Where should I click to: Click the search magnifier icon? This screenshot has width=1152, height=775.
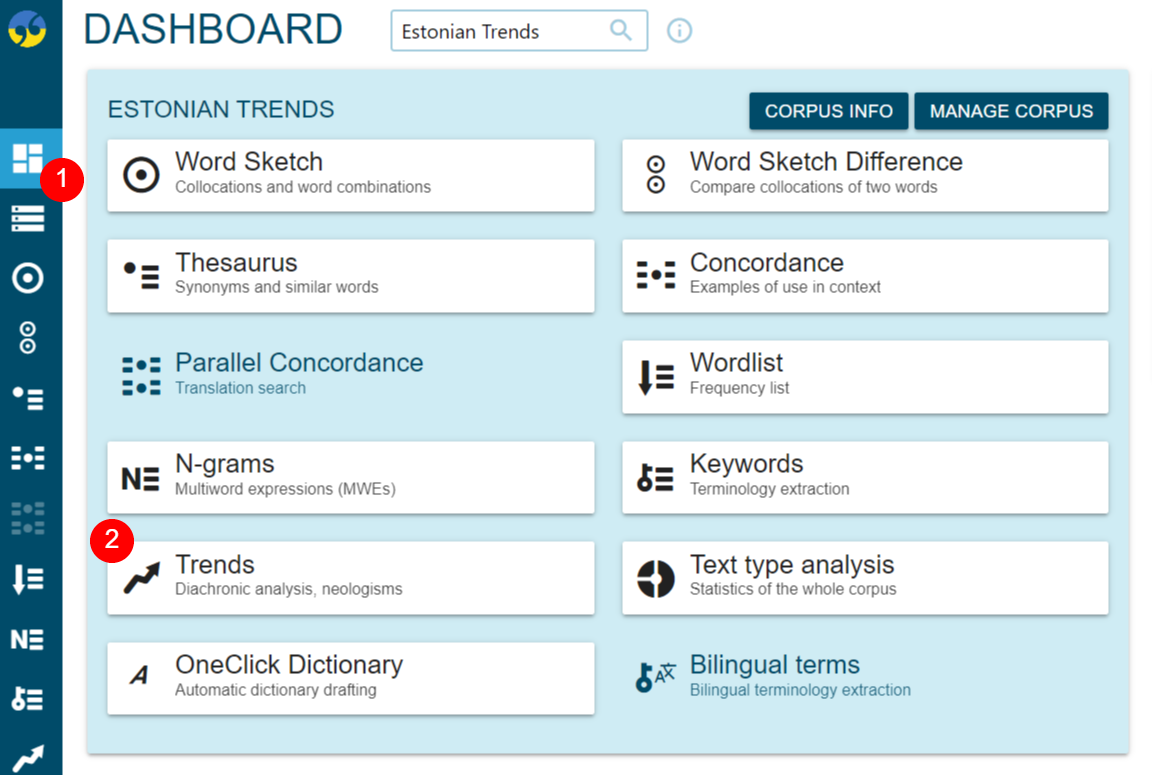622,31
